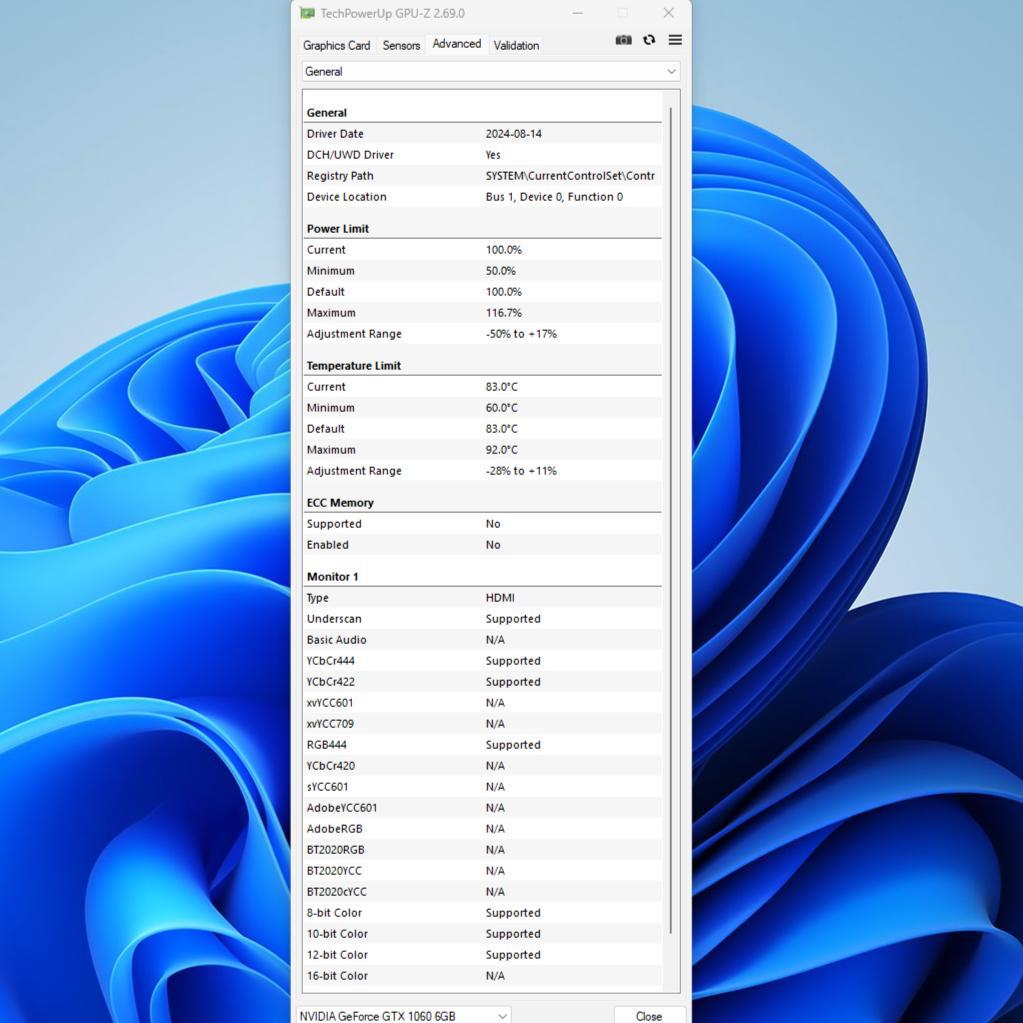Click the Bus 1, Device 0, Function 0 value
Screen dimensions: 1023x1023
click(x=554, y=196)
